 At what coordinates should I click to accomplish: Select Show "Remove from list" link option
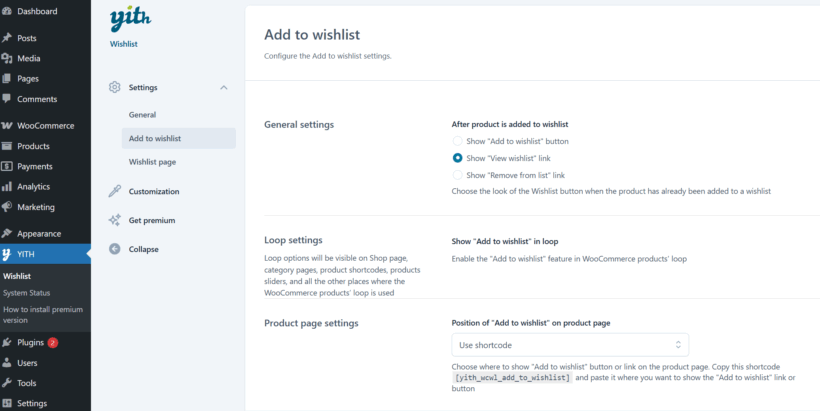coord(458,175)
